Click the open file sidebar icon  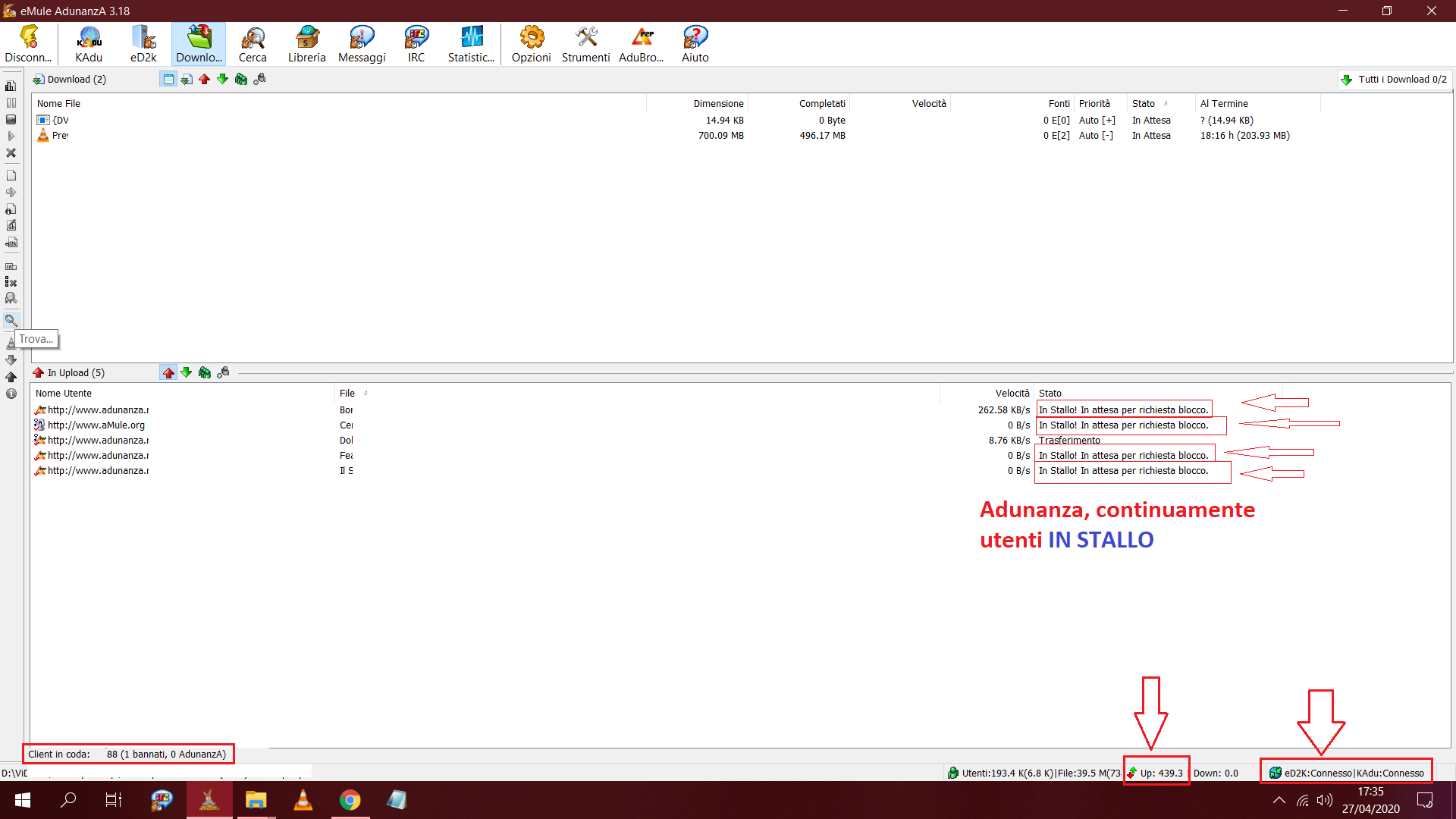click(x=11, y=175)
